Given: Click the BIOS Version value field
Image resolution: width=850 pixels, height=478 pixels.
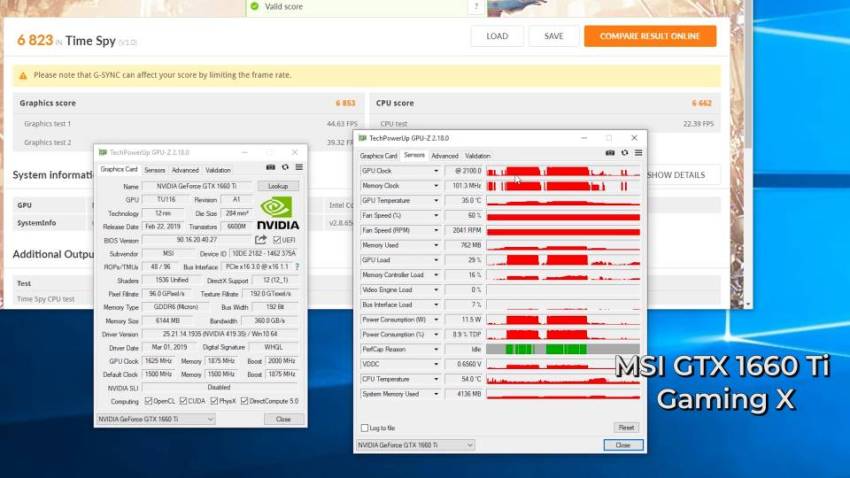Looking at the screenshot, I should click(x=197, y=240).
